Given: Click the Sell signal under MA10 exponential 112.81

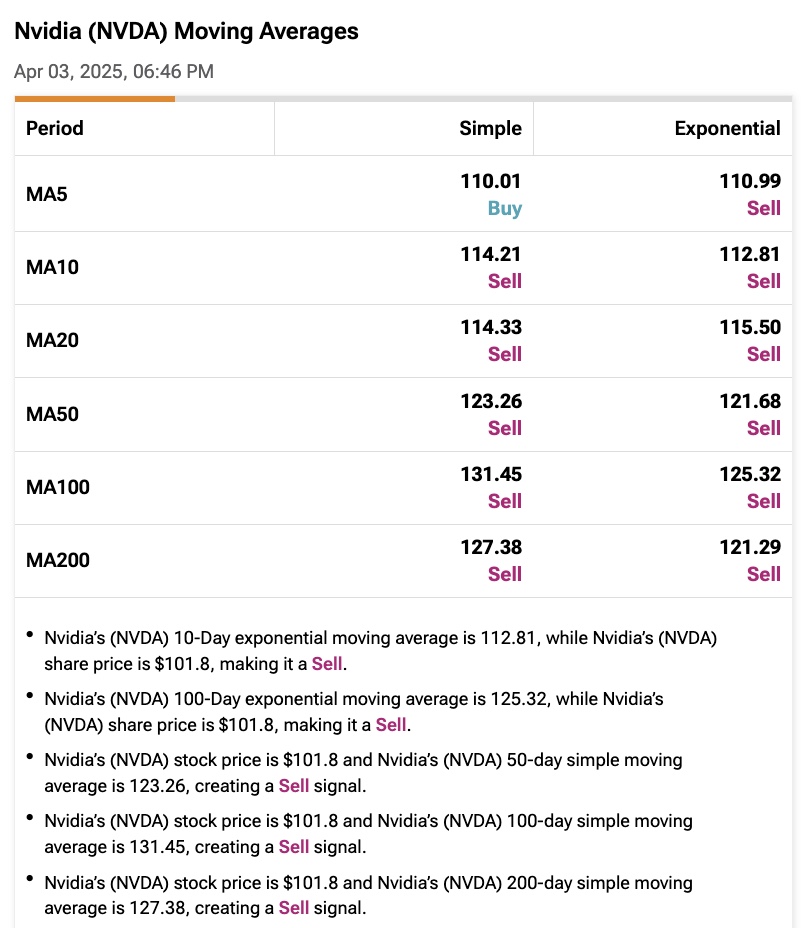Looking at the screenshot, I should tap(763, 281).
